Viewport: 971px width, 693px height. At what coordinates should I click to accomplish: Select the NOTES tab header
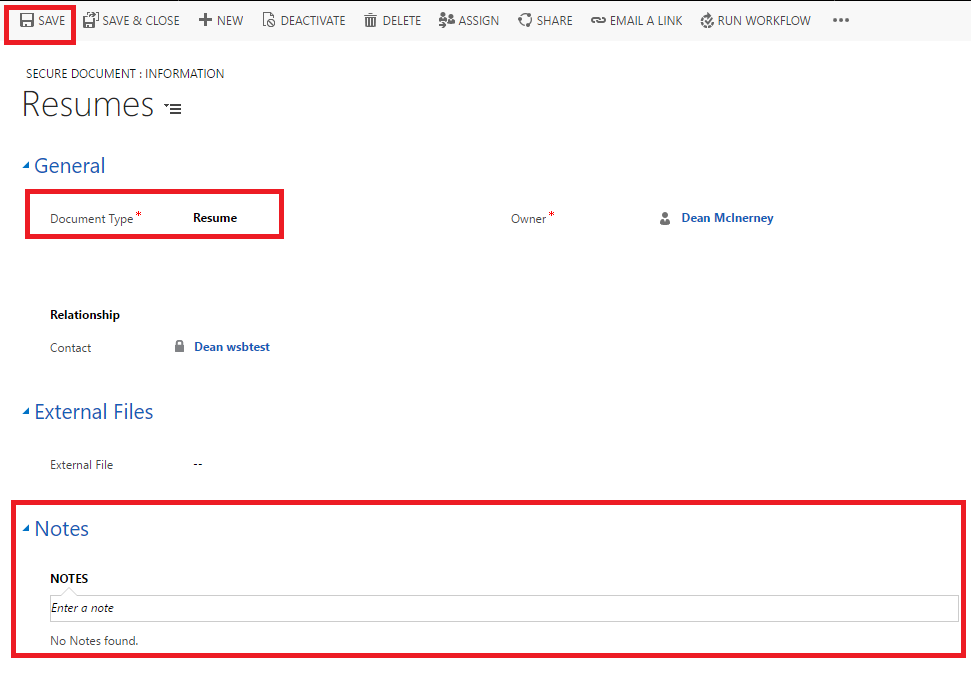point(69,579)
